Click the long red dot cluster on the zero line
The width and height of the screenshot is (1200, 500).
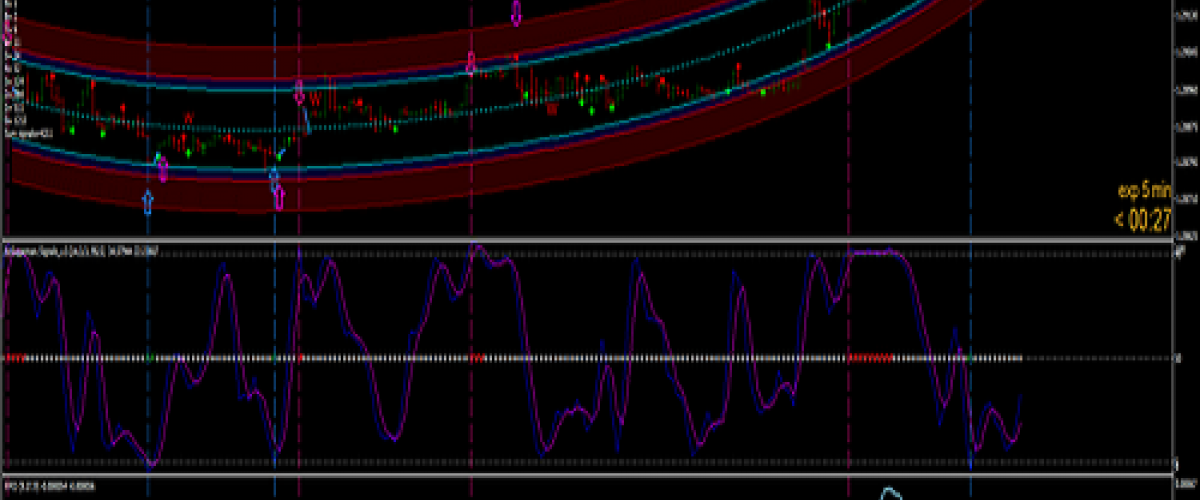[872, 357]
